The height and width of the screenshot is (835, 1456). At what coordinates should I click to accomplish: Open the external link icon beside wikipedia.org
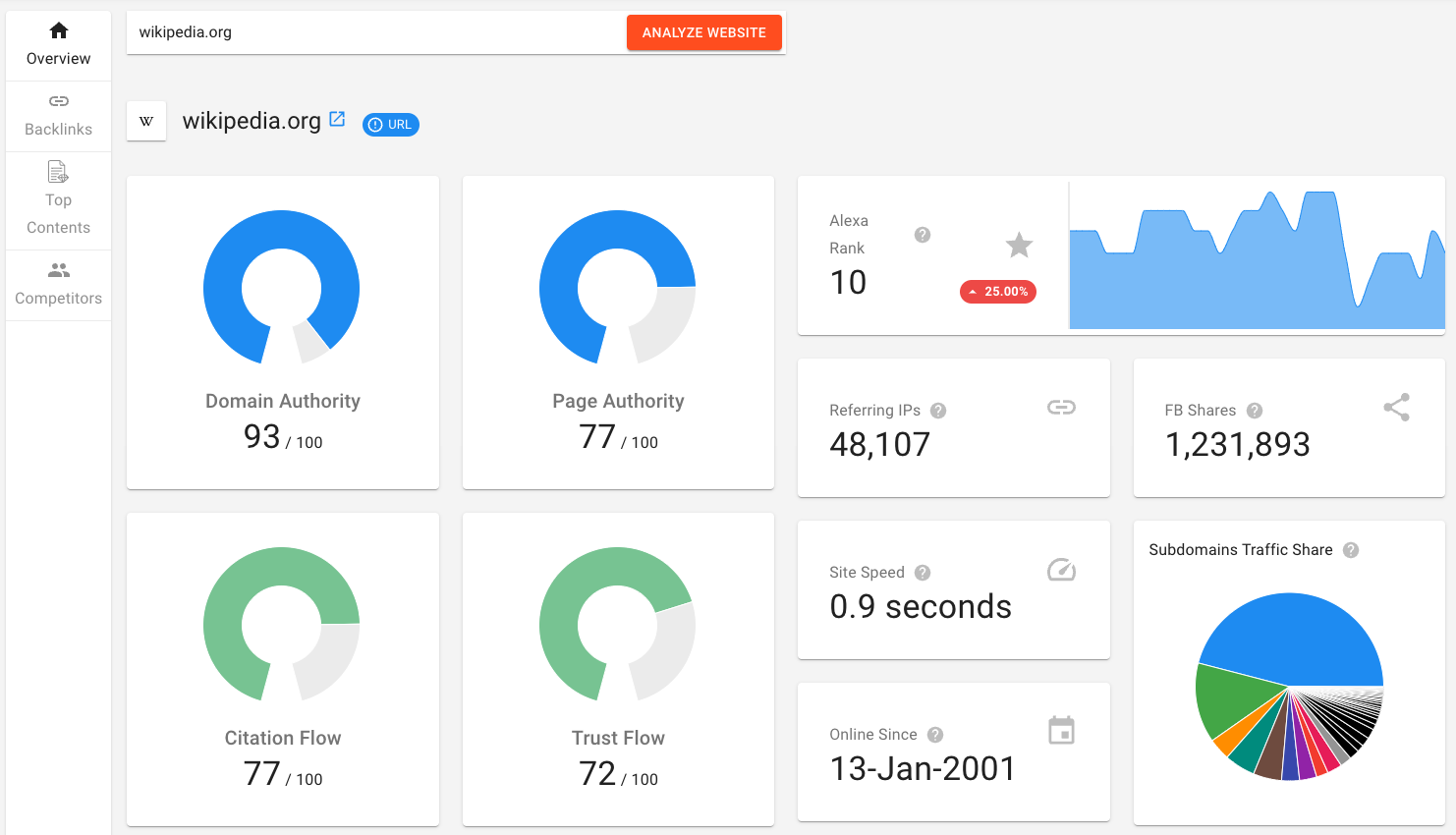pos(337,119)
